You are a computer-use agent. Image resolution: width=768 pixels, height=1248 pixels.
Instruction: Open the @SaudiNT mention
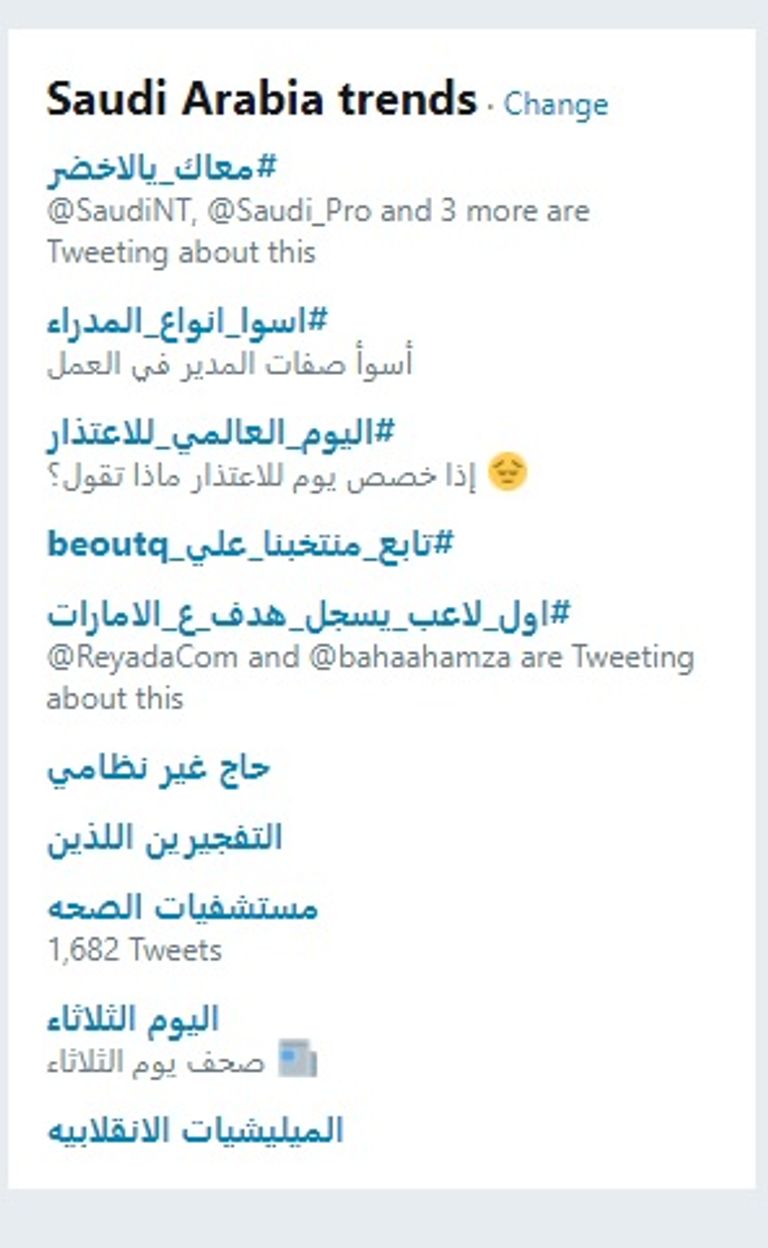(105, 210)
